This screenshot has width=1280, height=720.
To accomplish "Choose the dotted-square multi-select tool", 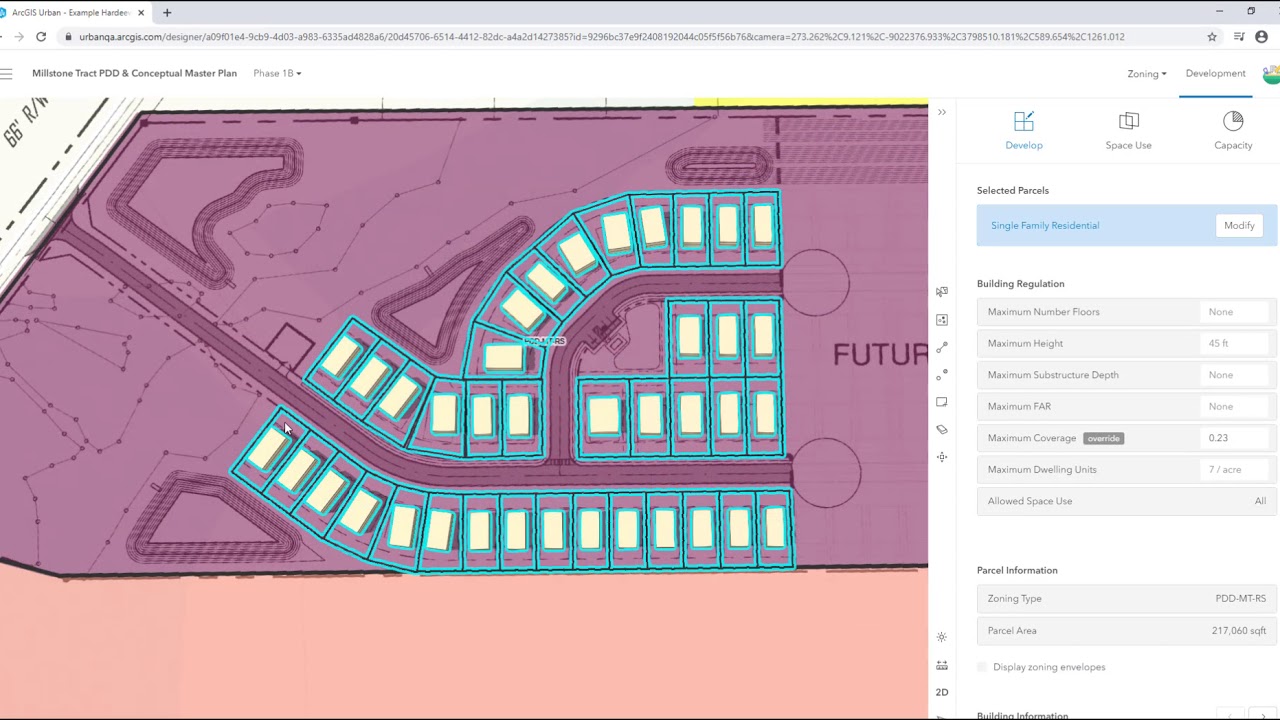I will (941, 320).
